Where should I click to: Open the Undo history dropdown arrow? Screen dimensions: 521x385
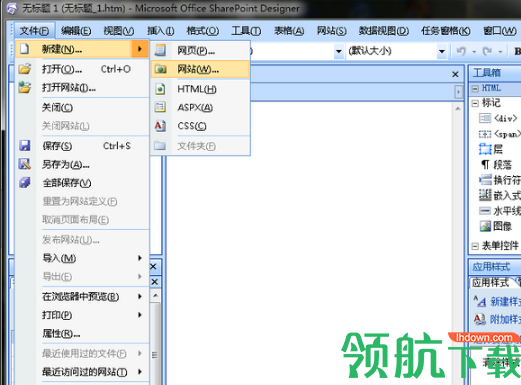(474, 51)
